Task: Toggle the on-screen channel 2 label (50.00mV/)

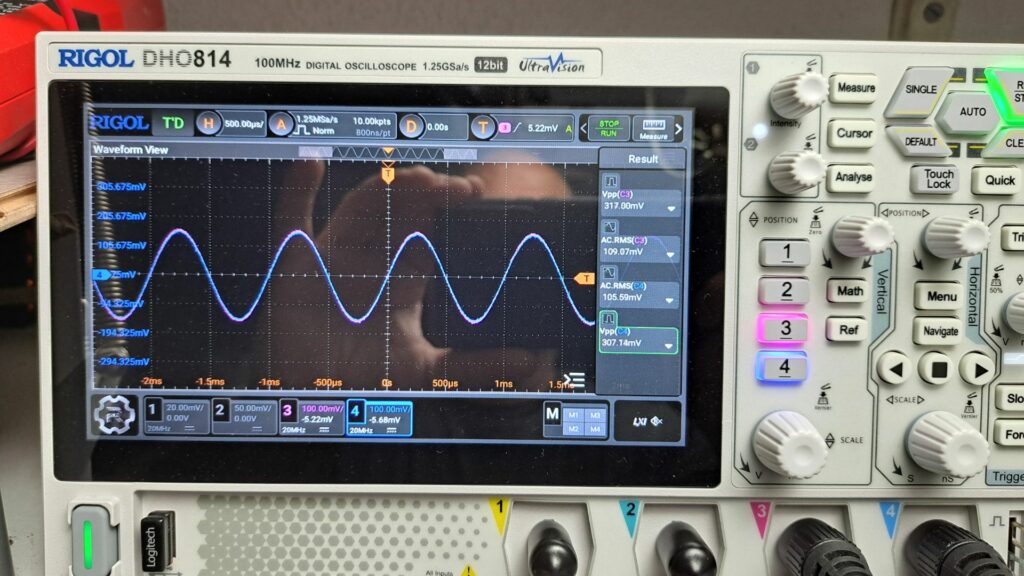Action: click(245, 417)
